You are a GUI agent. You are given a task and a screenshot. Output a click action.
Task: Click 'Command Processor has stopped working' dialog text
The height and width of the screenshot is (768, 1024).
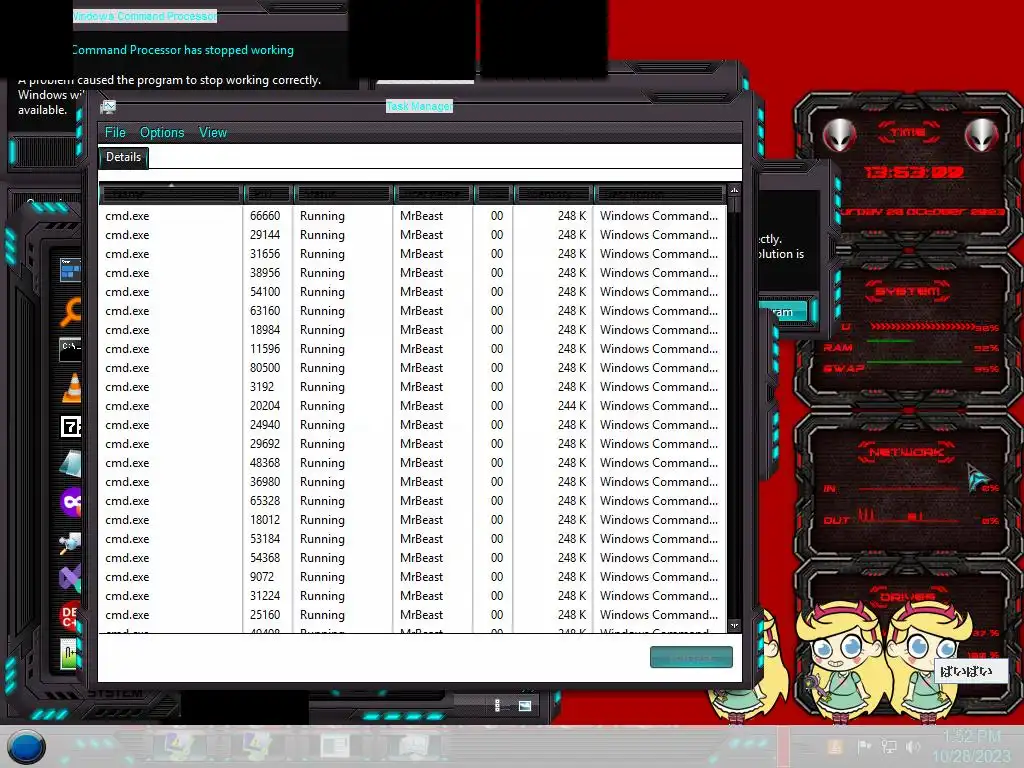coord(183,50)
